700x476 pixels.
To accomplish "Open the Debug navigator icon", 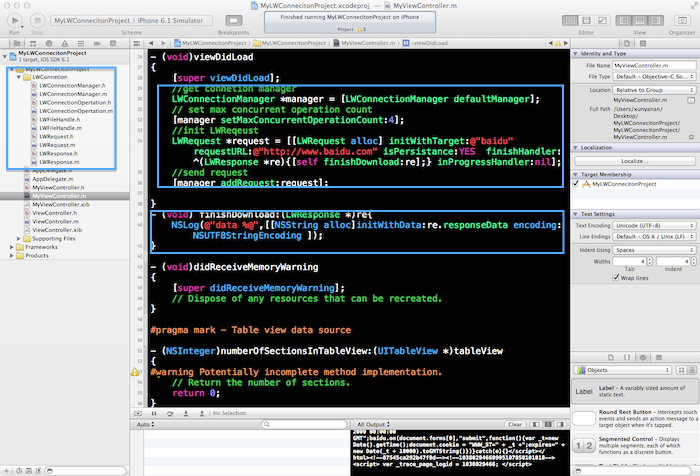I will pyautogui.click(x=81, y=43).
